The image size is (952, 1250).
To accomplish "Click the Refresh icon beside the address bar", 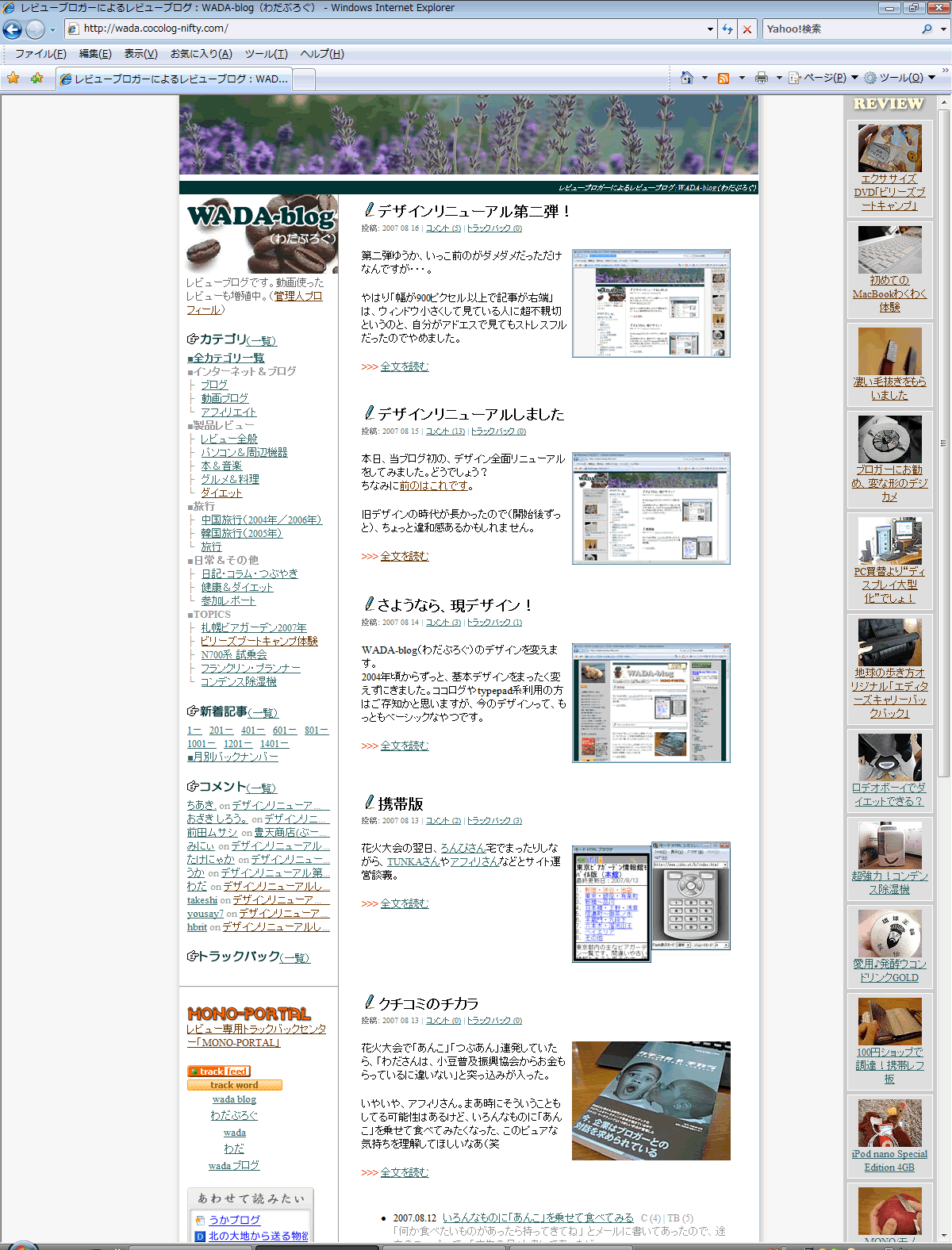I will pos(727,29).
